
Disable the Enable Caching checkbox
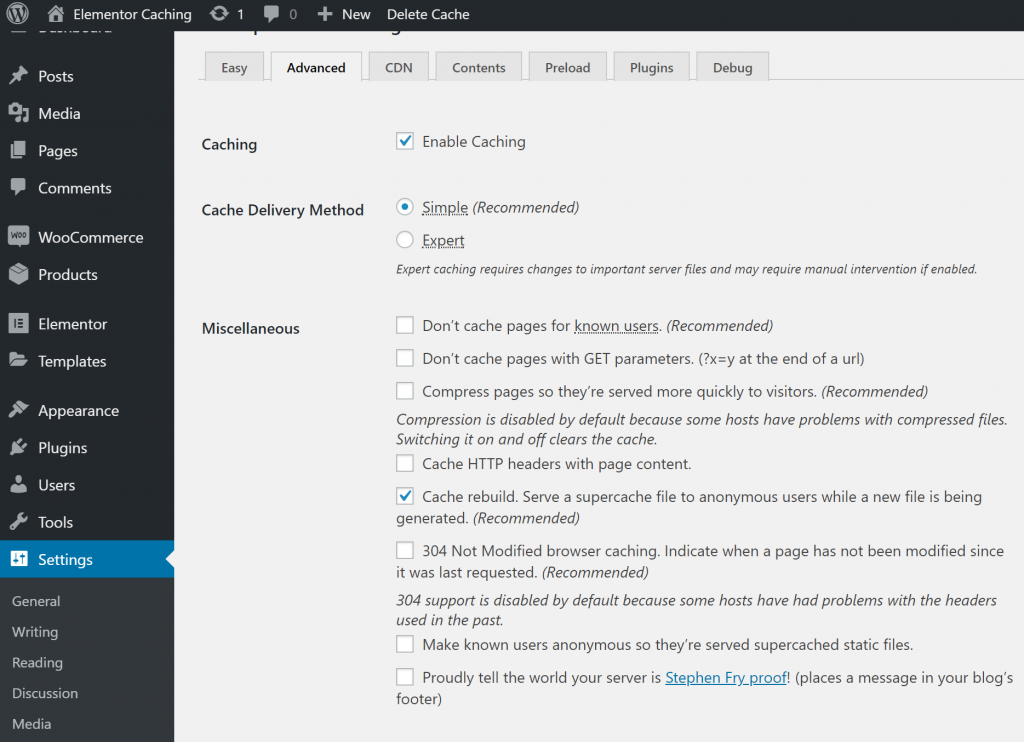(x=405, y=142)
